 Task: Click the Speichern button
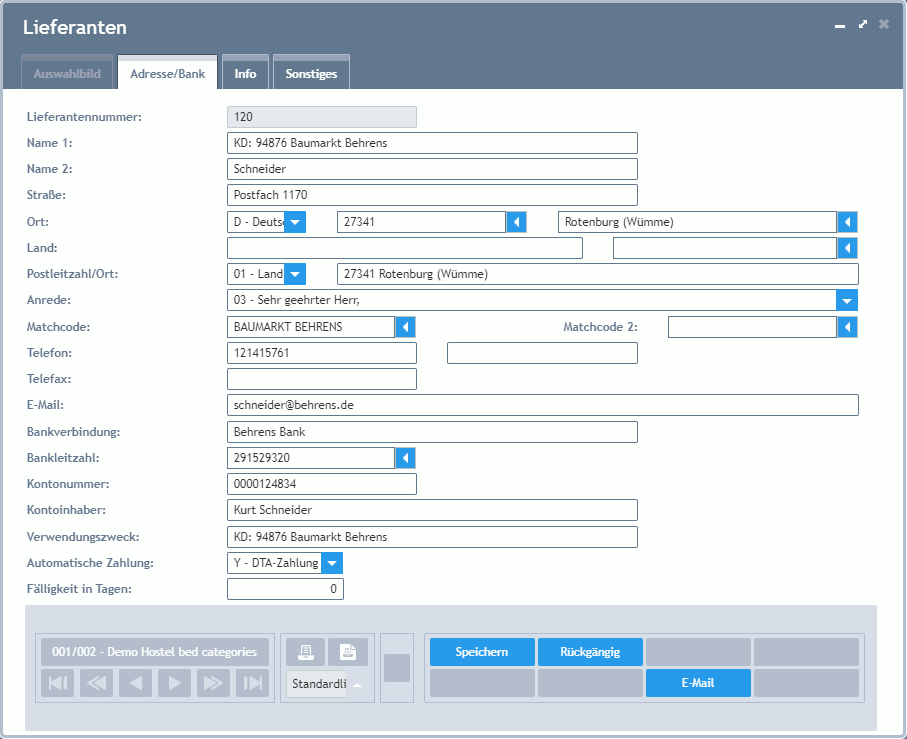pyautogui.click(x=482, y=652)
